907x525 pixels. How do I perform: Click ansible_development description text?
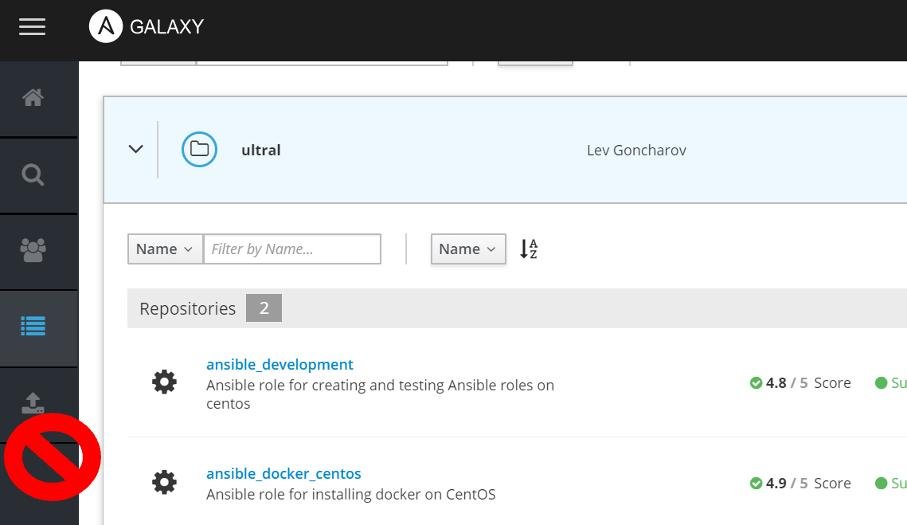tap(380, 394)
